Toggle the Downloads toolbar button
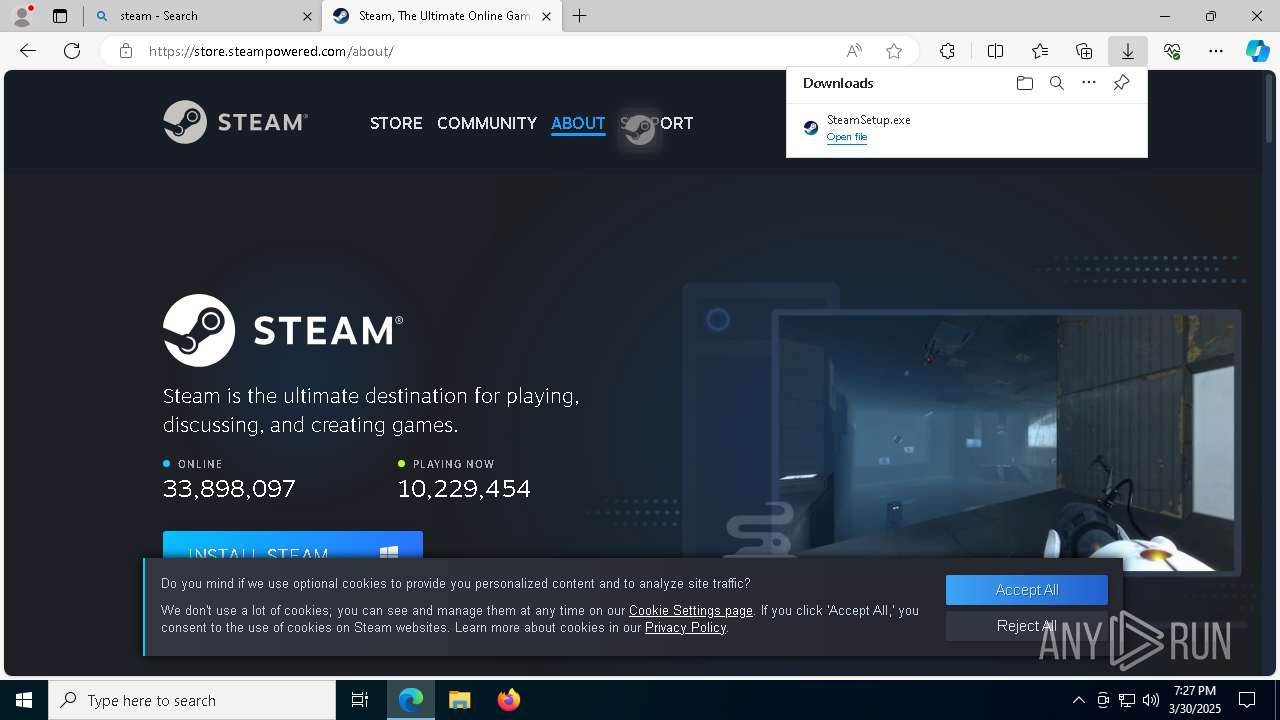The width and height of the screenshot is (1280, 720). [1127, 51]
